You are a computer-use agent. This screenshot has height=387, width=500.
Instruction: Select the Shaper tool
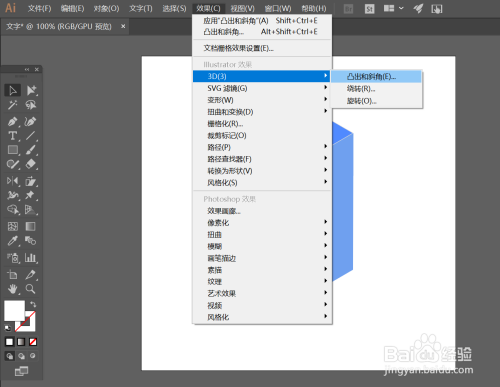[13, 164]
